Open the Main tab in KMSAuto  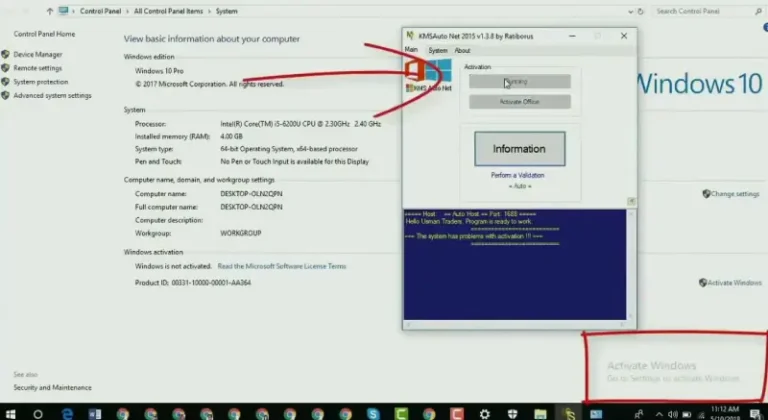click(x=411, y=50)
